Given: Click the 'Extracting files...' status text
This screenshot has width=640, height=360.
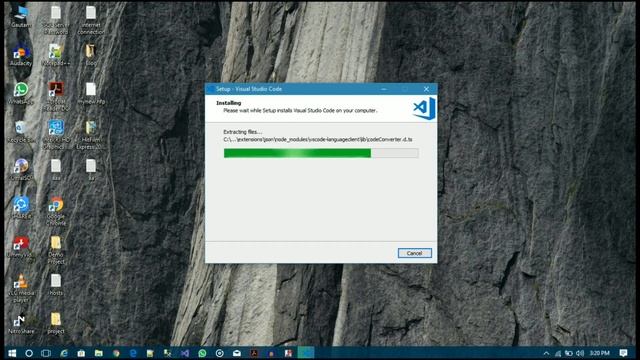Looking at the screenshot, I should tap(242, 132).
